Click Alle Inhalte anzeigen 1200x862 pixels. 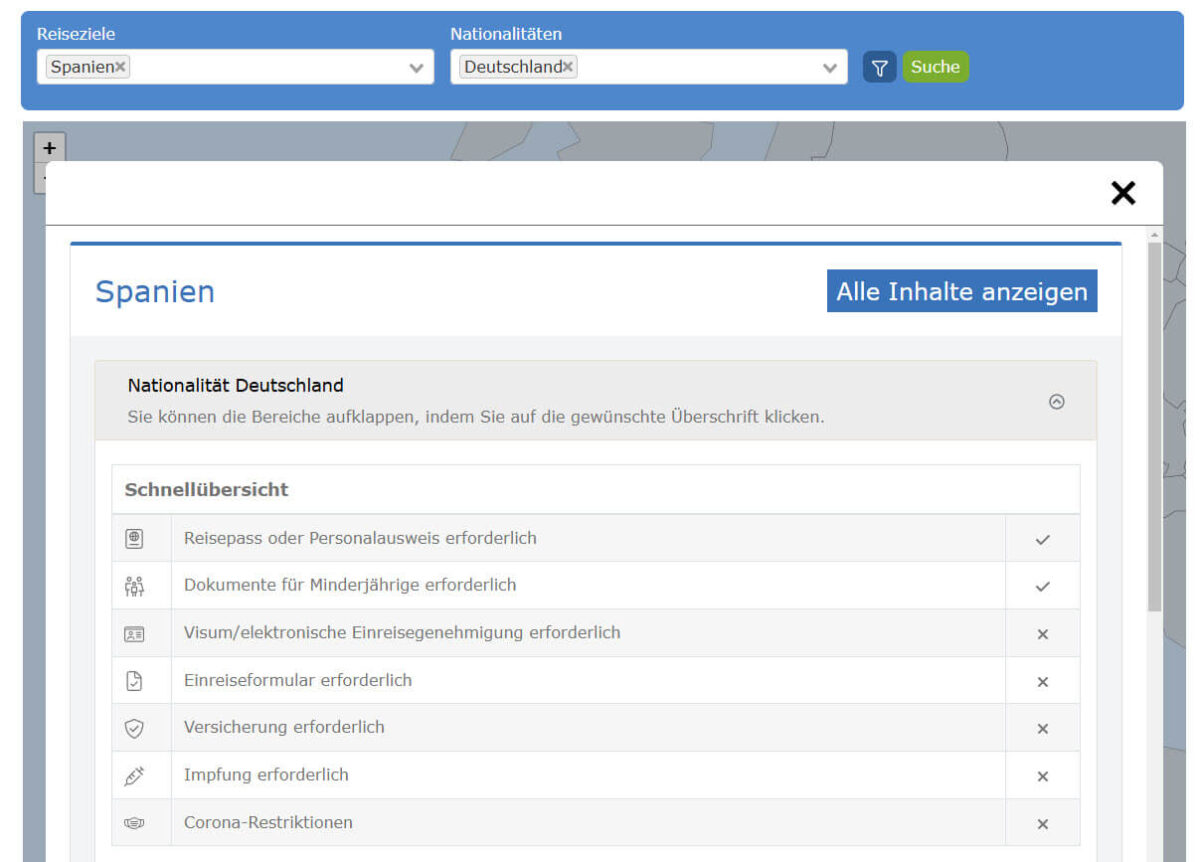(961, 291)
